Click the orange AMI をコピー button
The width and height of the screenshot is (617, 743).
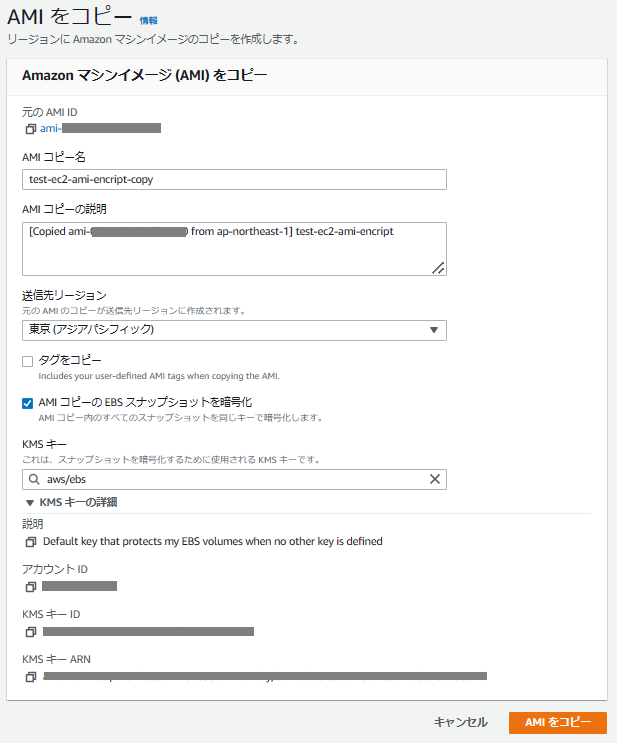[557, 722]
